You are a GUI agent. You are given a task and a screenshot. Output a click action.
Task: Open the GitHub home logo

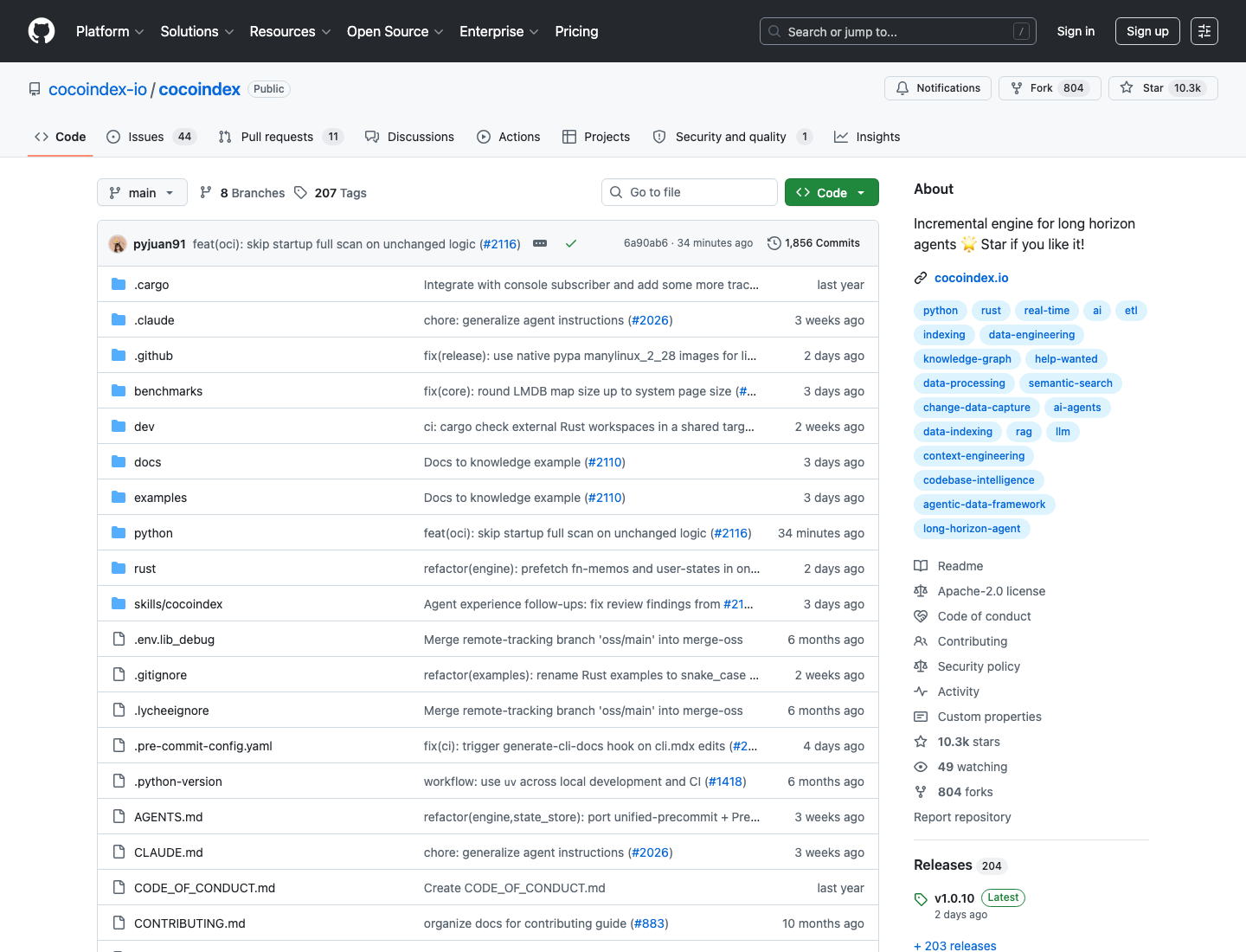click(42, 31)
